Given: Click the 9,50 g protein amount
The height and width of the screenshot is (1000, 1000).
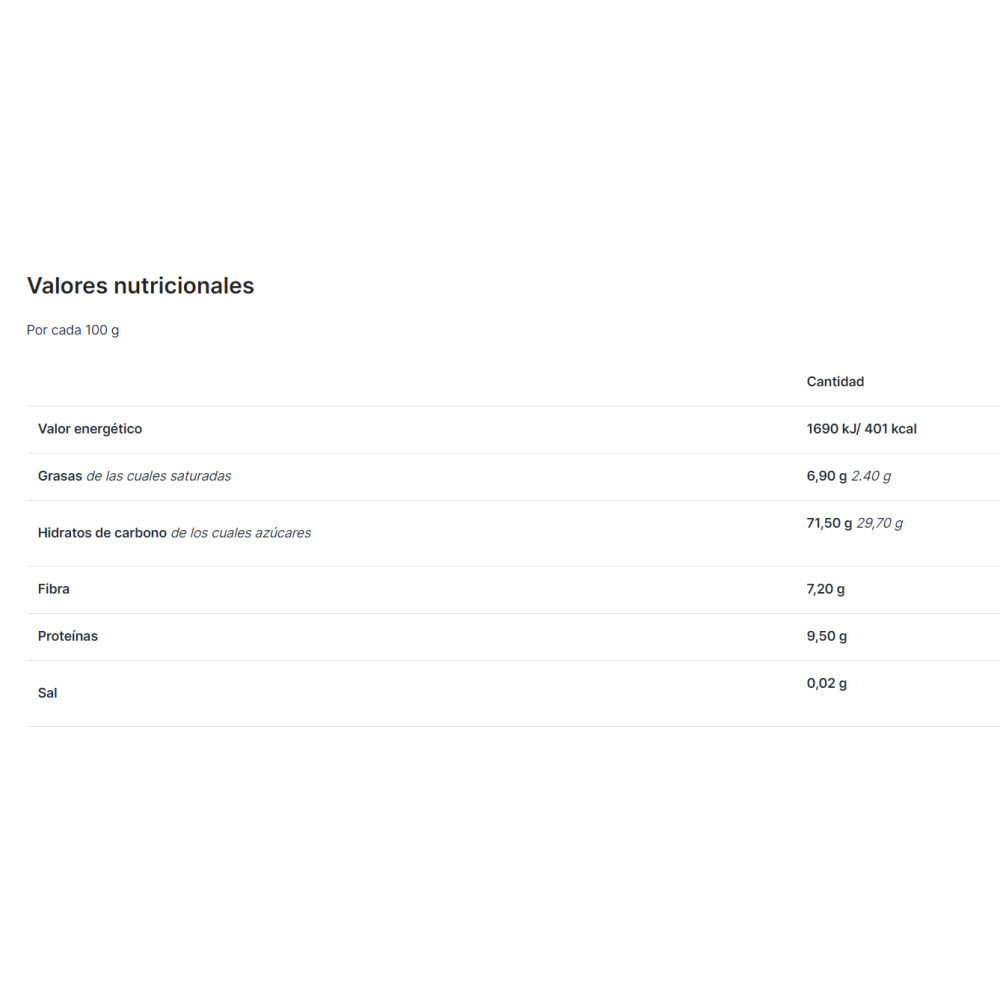Looking at the screenshot, I should 827,636.
